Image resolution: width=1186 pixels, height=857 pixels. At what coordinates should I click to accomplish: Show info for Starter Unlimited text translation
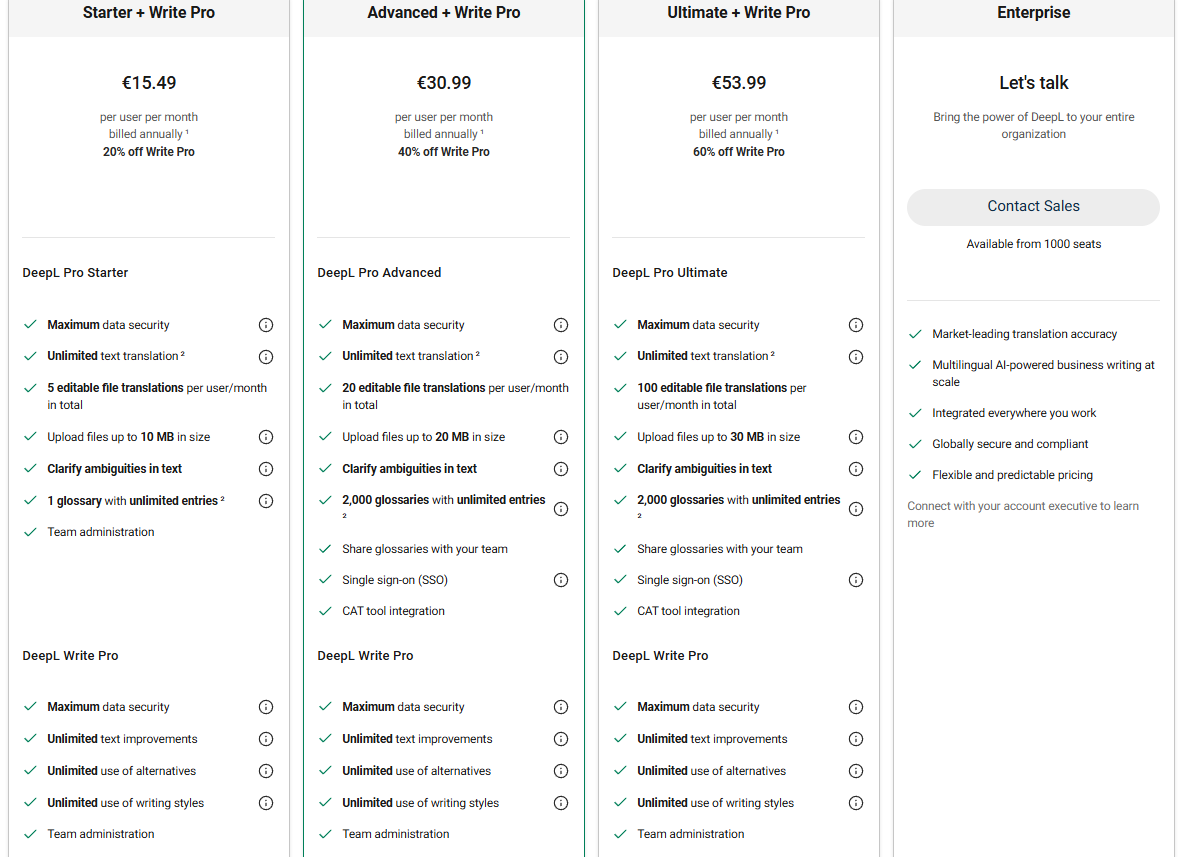265,357
